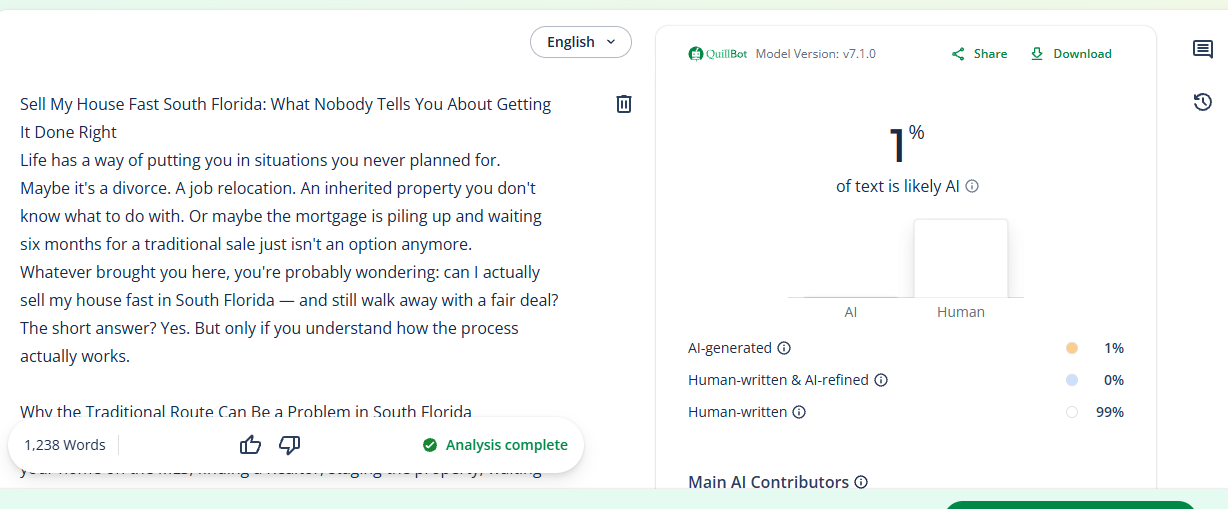The width and height of the screenshot is (1228, 509).
Task: Click the blue AI-refined color dot
Action: 1072,380
